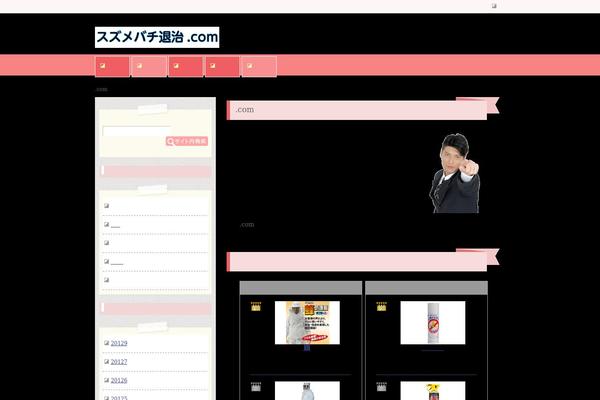Click the サイト内検索 search button
The height and width of the screenshot is (400, 600).
point(187,141)
